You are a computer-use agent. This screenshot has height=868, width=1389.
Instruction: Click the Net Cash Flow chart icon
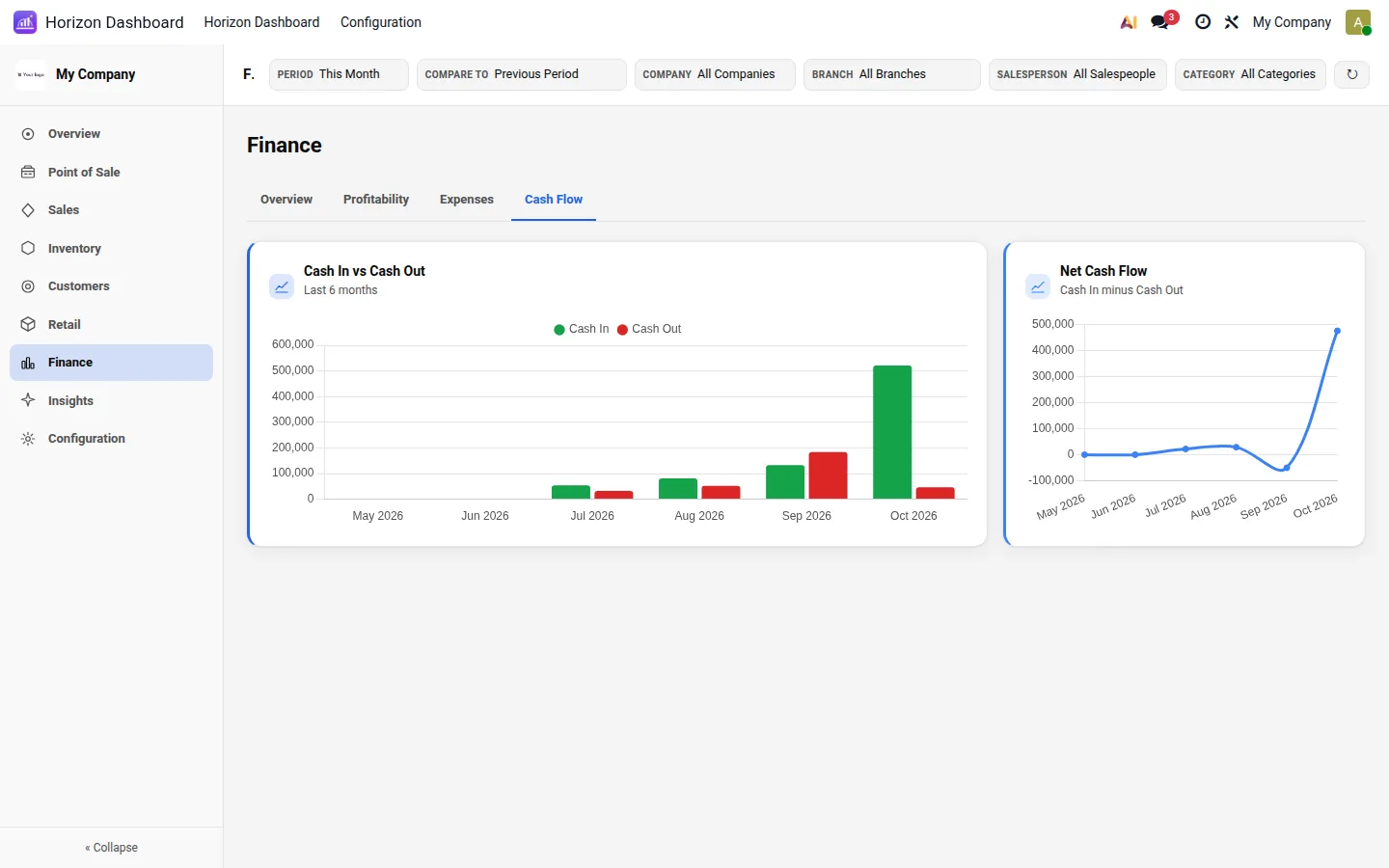tap(1038, 286)
